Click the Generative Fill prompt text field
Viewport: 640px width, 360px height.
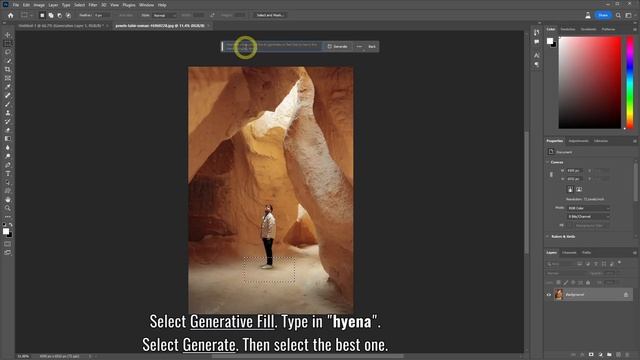click(x=273, y=47)
